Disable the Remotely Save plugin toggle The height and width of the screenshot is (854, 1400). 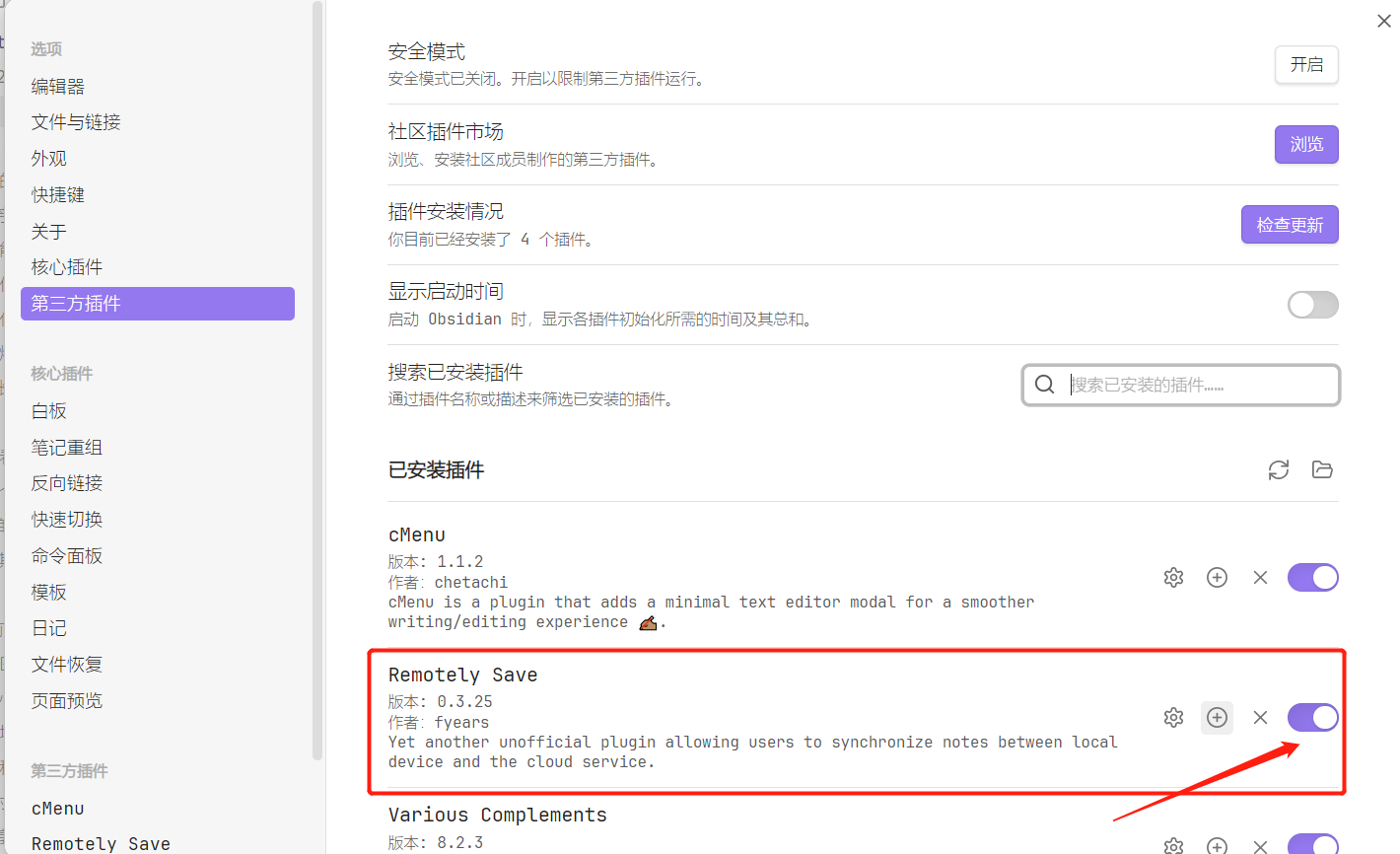click(x=1312, y=718)
